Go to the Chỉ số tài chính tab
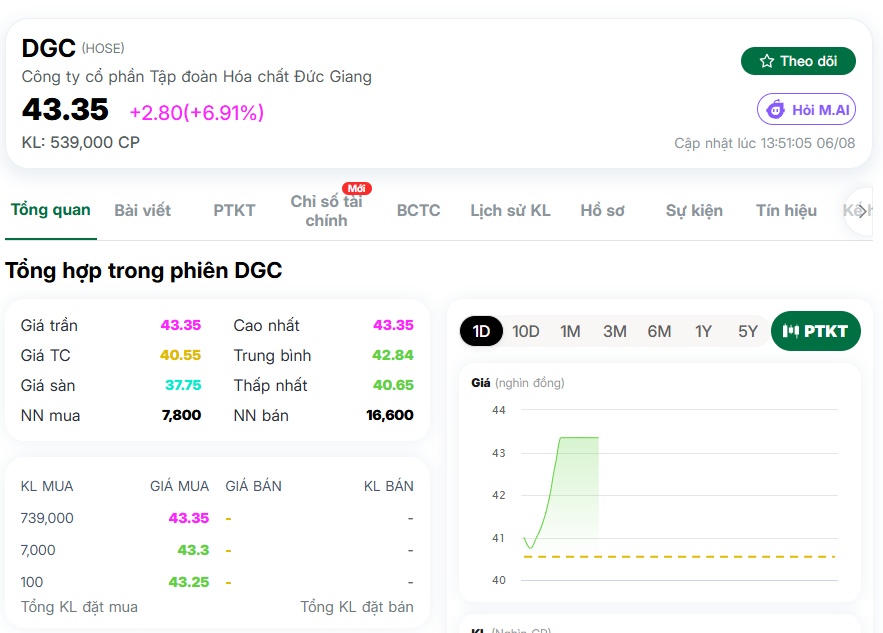883x633 pixels. tap(327, 211)
